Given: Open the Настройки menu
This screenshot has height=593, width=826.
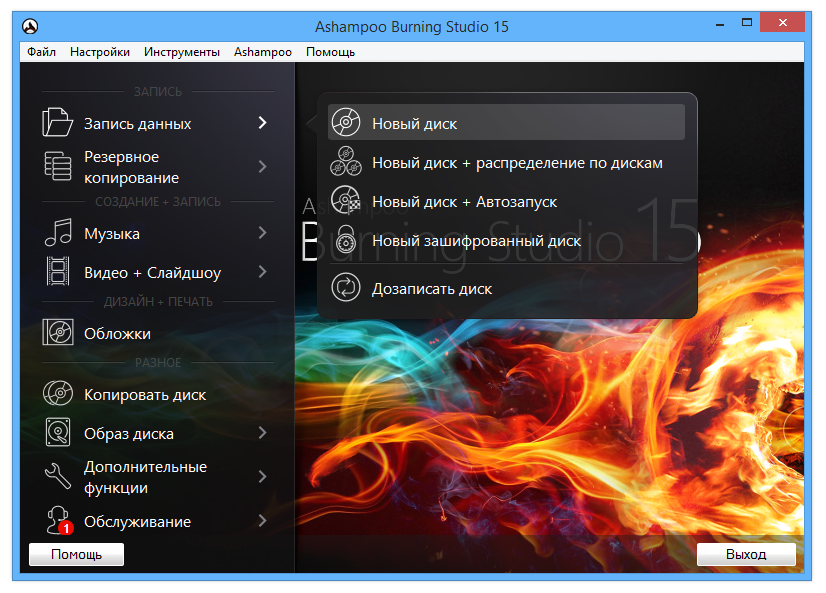Looking at the screenshot, I should (100, 52).
